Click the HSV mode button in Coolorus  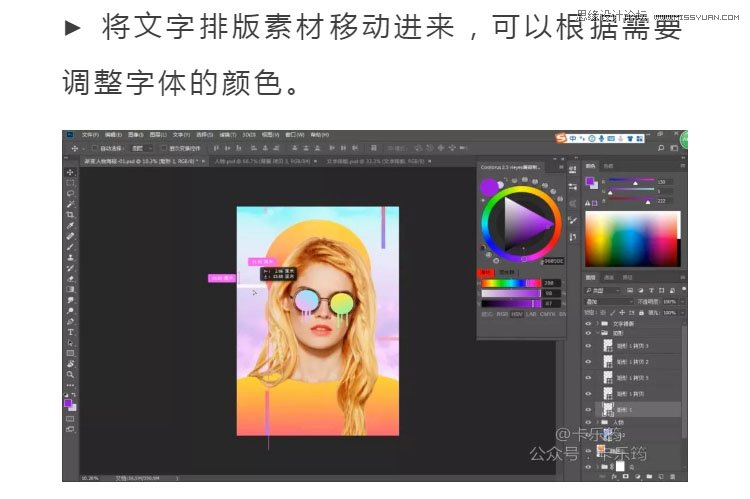click(x=518, y=315)
